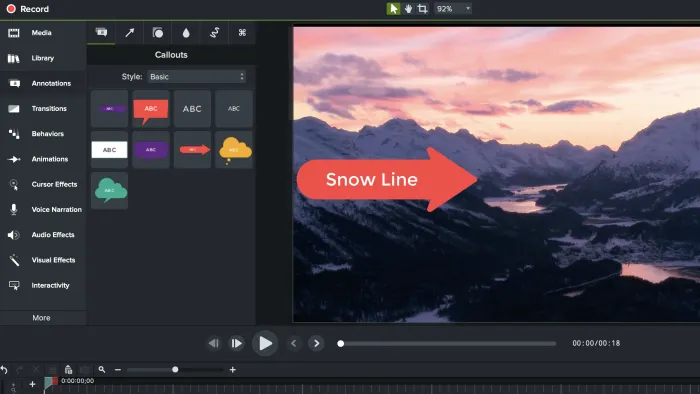Click the Play button
The image size is (700, 394).
265,343
